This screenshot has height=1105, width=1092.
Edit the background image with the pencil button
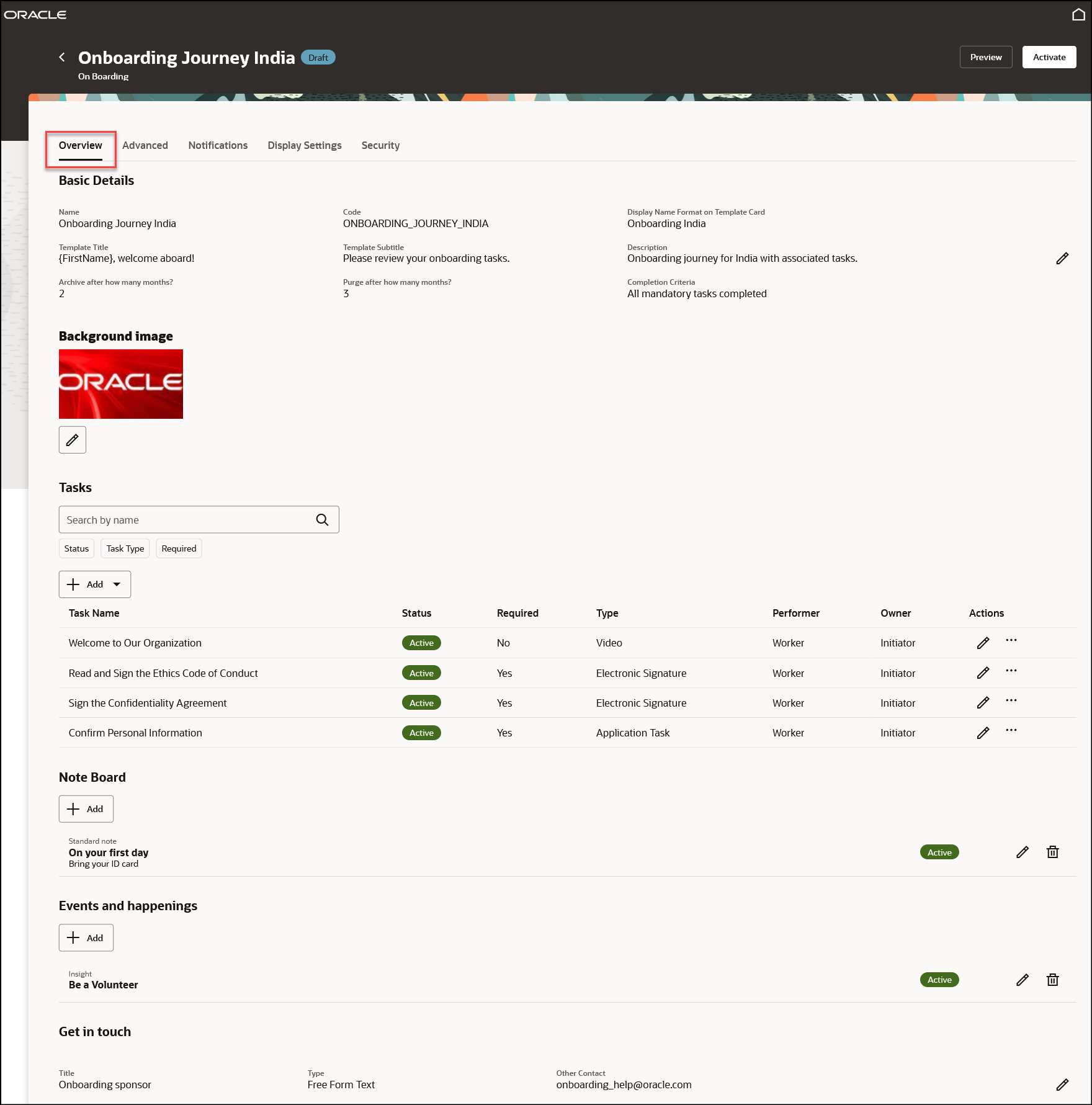pyautogui.click(x=73, y=440)
